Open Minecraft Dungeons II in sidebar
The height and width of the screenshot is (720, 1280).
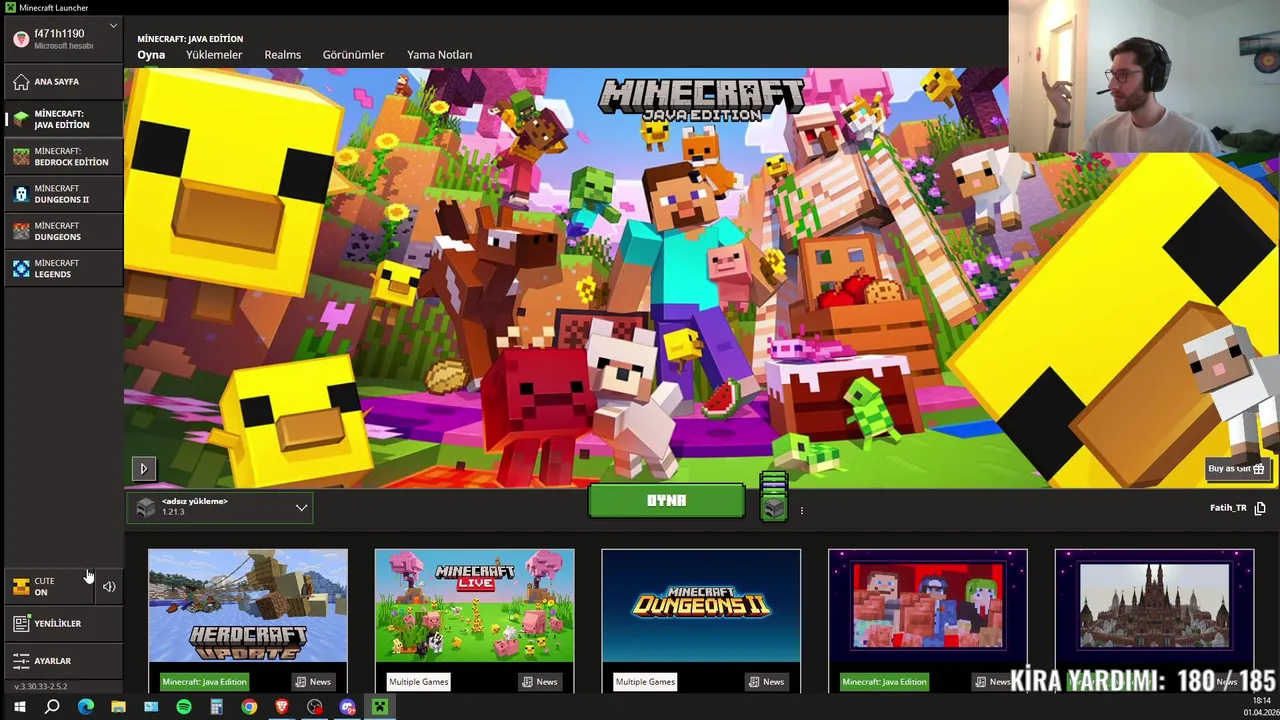click(63, 194)
